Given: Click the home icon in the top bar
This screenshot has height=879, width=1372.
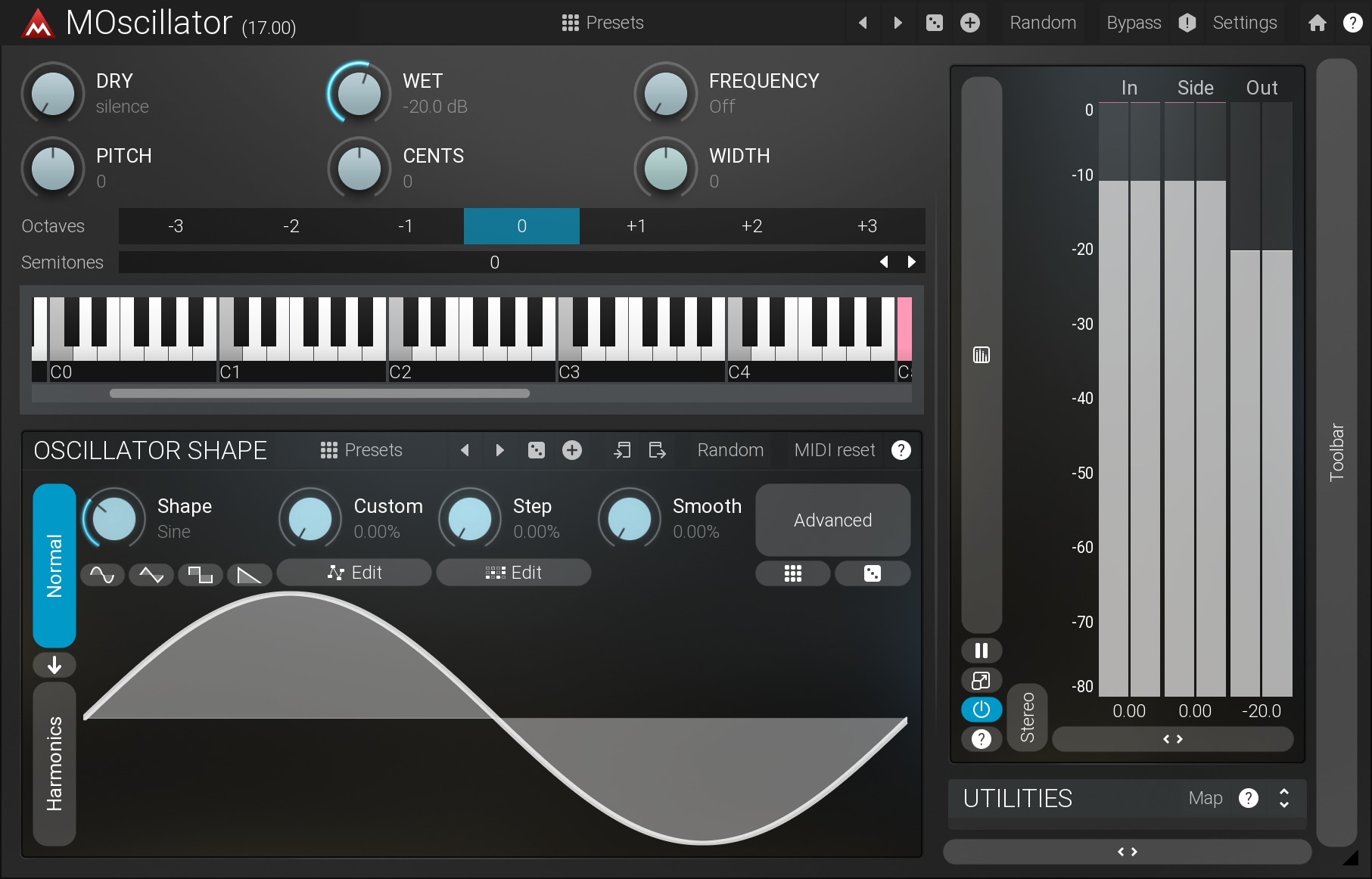Looking at the screenshot, I should [1317, 23].
